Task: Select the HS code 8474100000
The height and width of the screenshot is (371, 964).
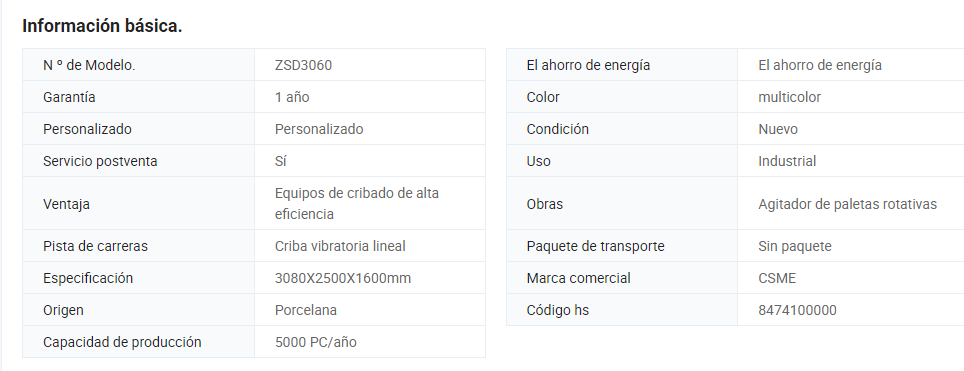Action: coord(797,310)
